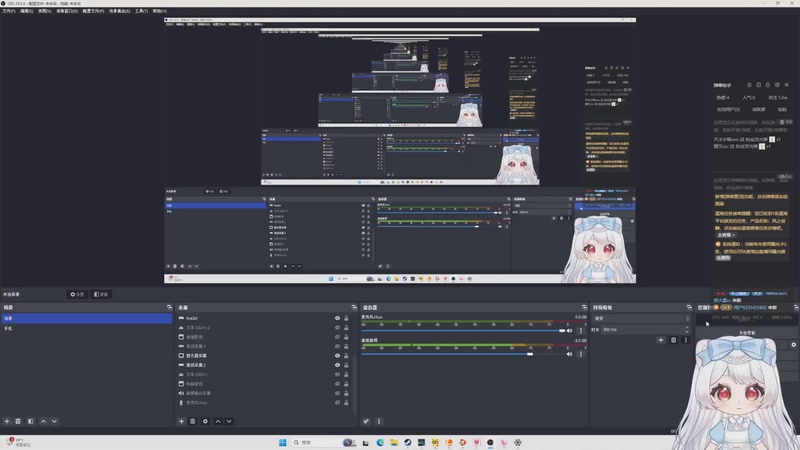Open selected source properties gear icon
This screenshot has width=800, height=450.
click(205, 421)
